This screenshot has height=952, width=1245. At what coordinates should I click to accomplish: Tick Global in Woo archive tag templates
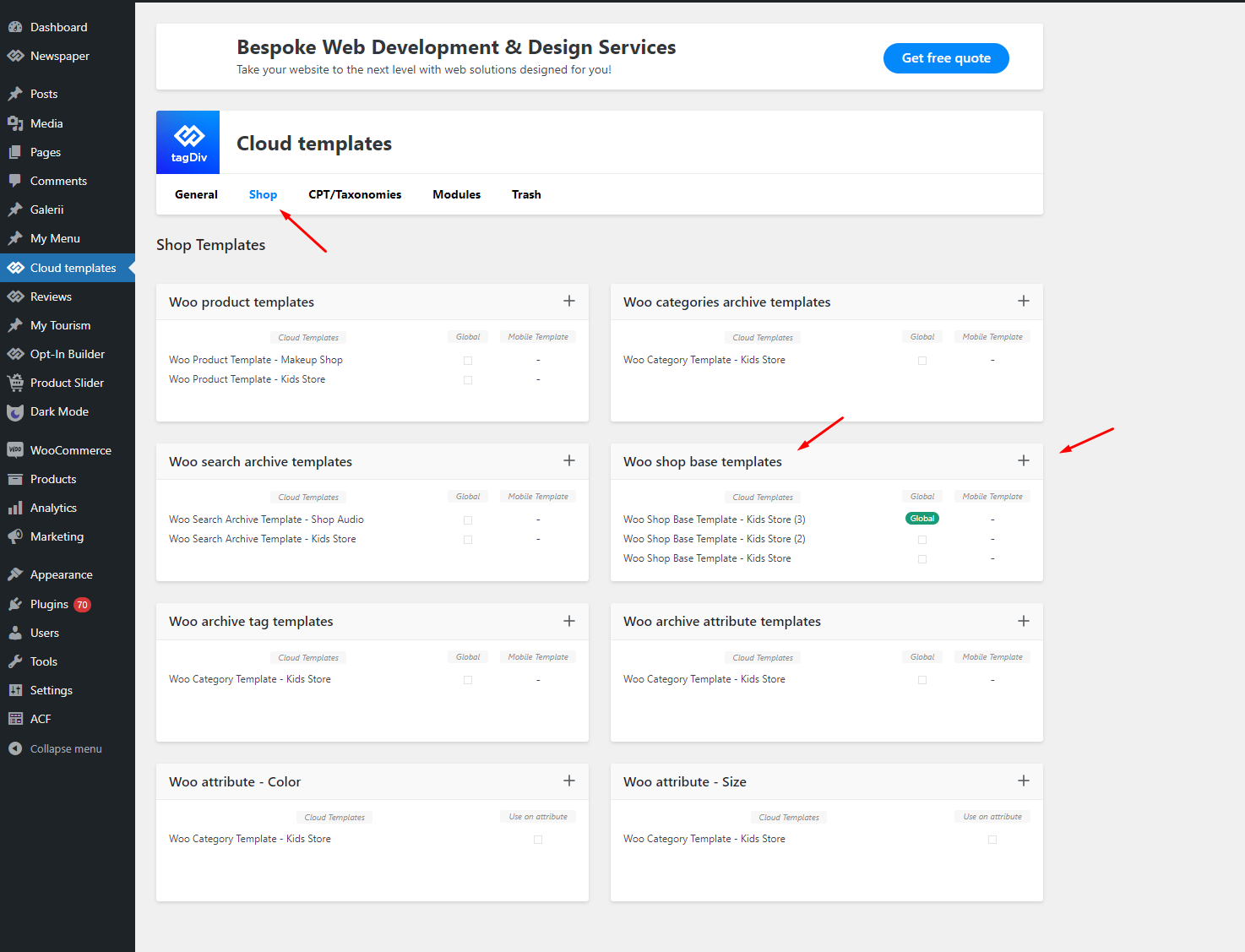[468, 680]
